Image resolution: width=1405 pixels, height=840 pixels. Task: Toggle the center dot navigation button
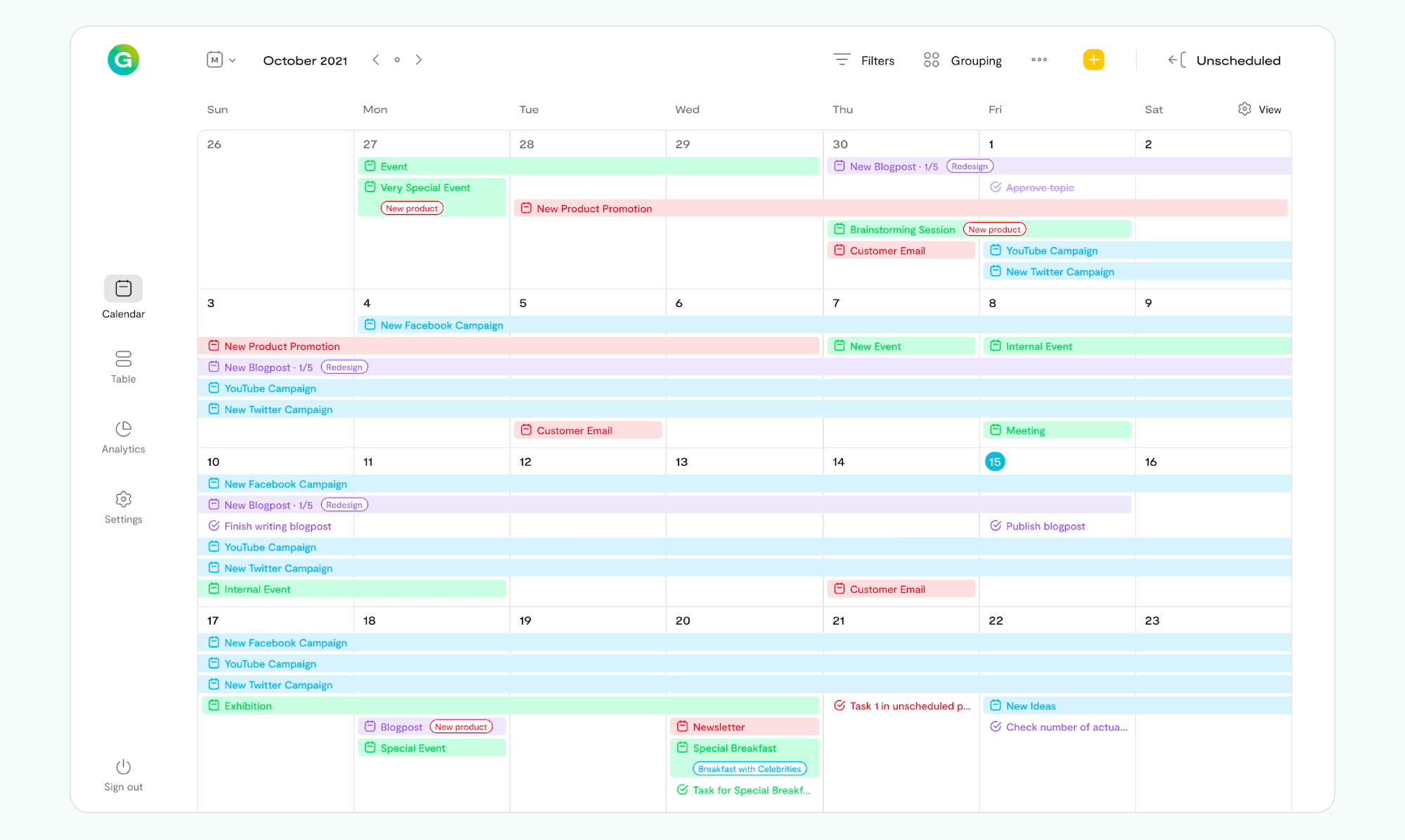[397, 60]
